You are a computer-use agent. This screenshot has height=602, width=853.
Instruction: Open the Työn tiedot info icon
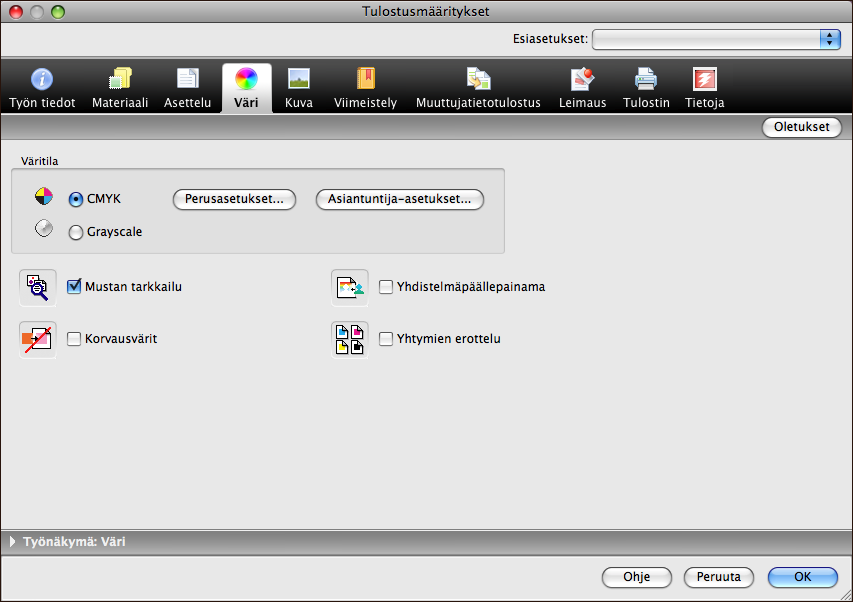(42, 79)
